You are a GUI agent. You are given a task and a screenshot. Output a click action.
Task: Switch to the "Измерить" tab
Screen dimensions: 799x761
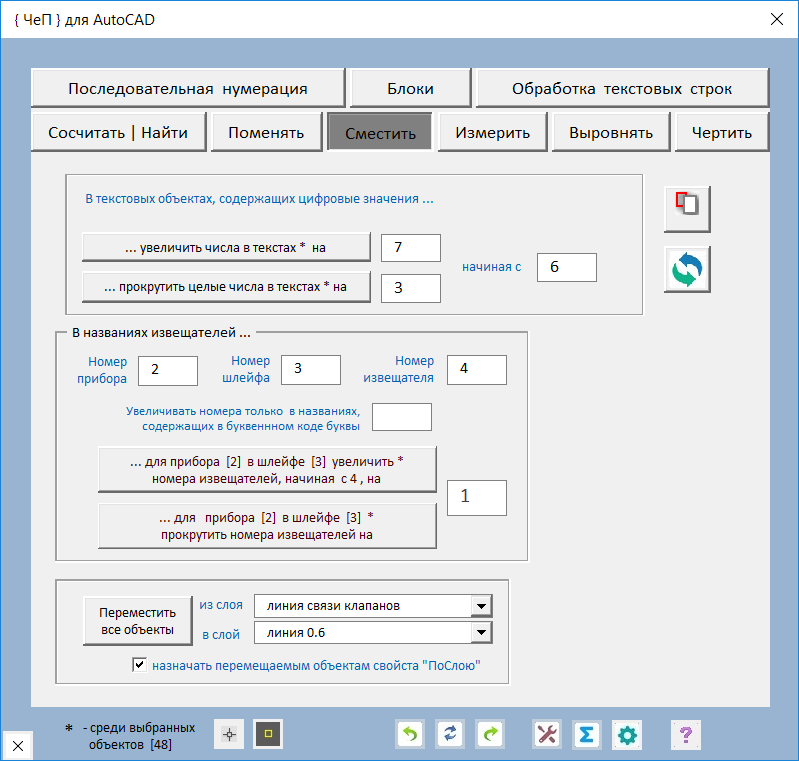point(493,133)
